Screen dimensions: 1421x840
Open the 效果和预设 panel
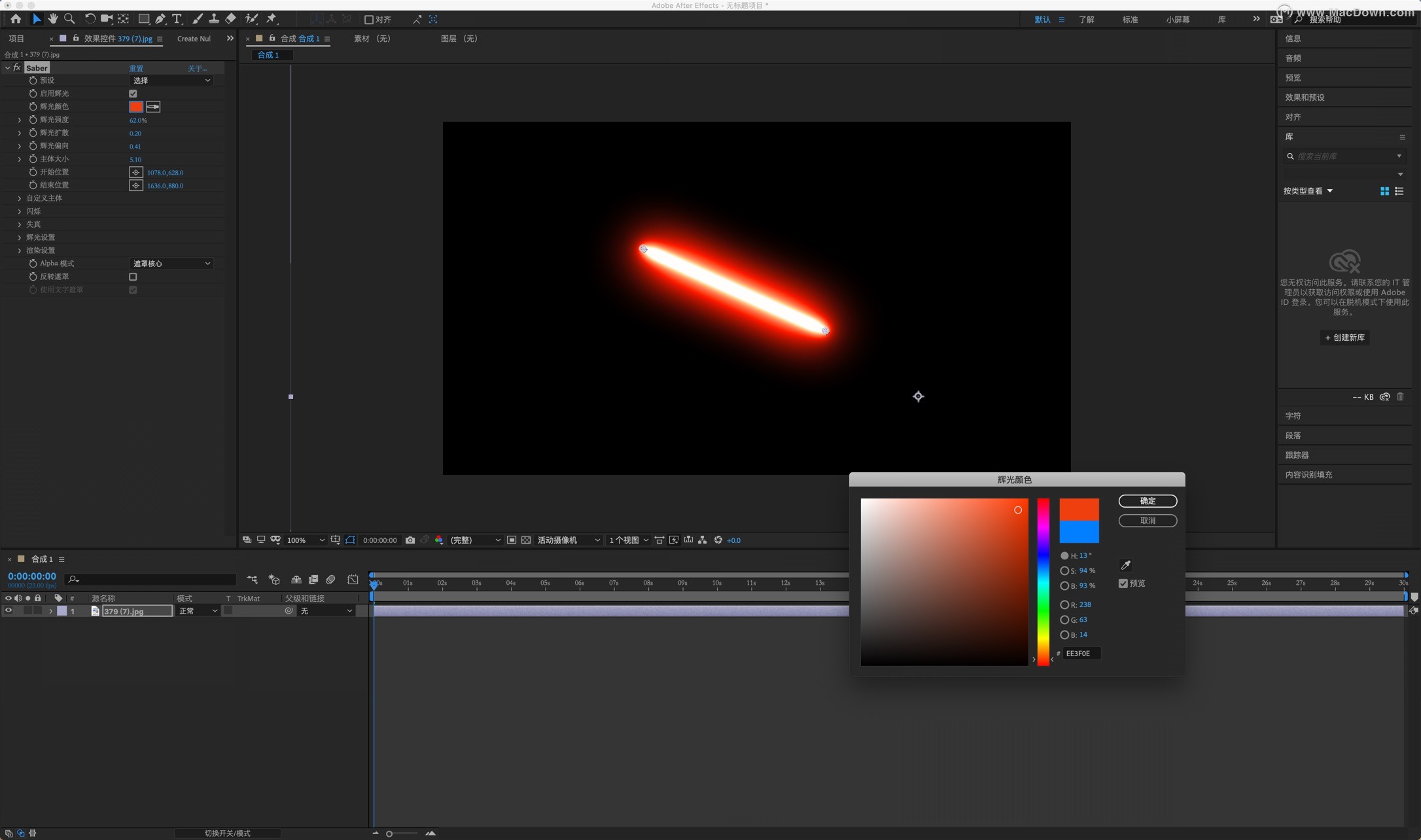(1305, 97)
